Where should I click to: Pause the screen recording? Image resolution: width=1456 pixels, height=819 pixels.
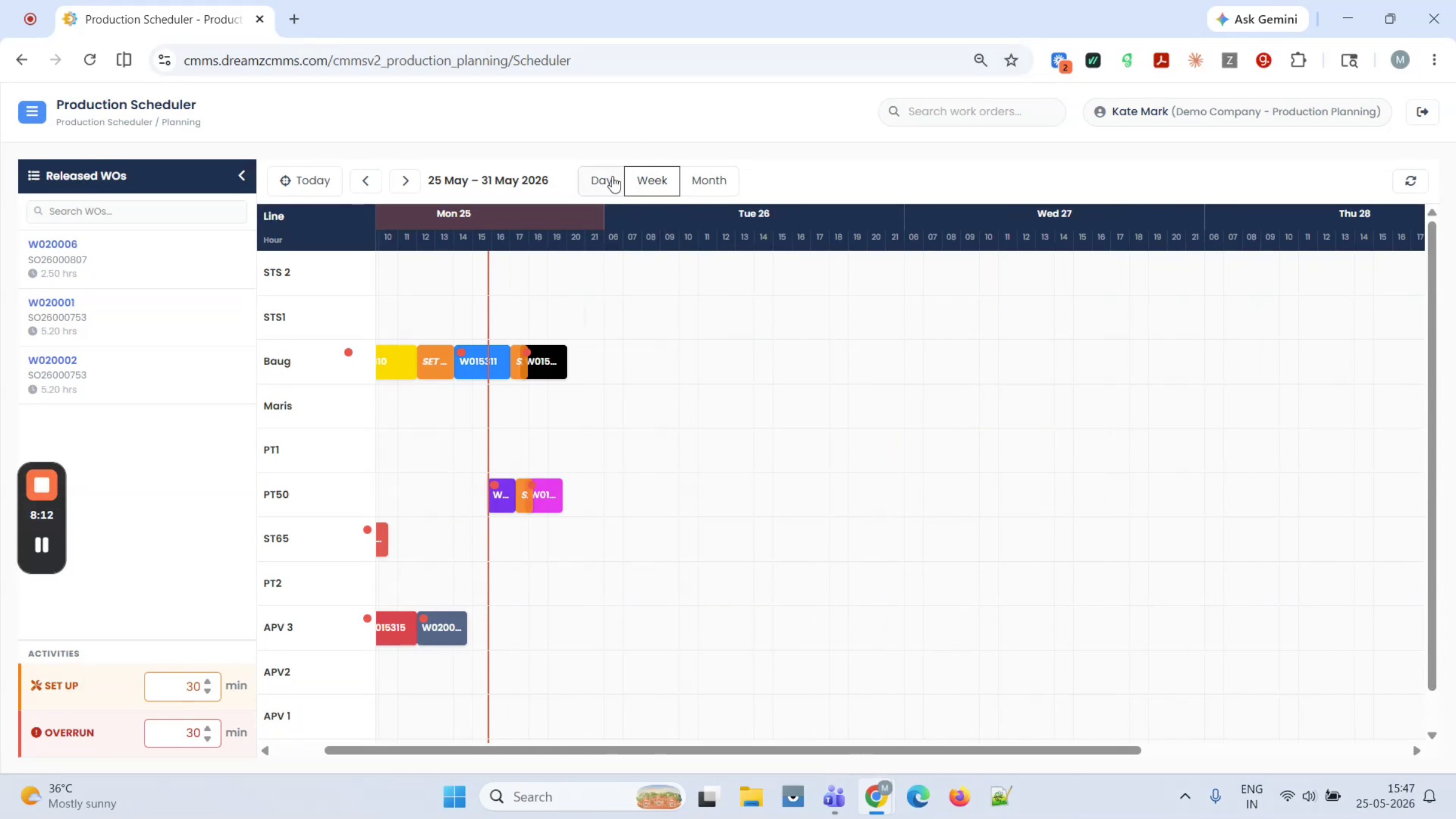click(x=42, y=545)
